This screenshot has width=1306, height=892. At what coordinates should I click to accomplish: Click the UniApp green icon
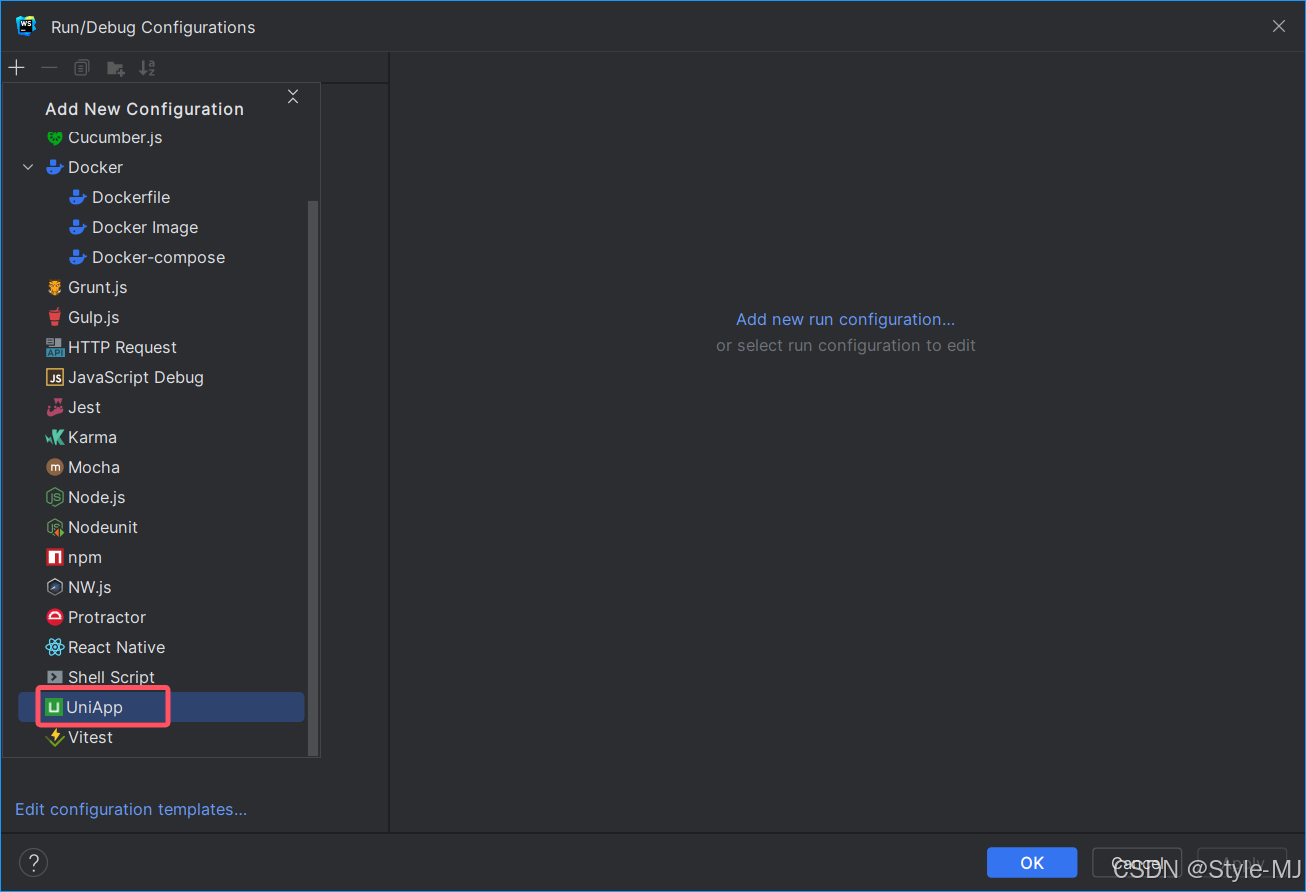(54, 707)
